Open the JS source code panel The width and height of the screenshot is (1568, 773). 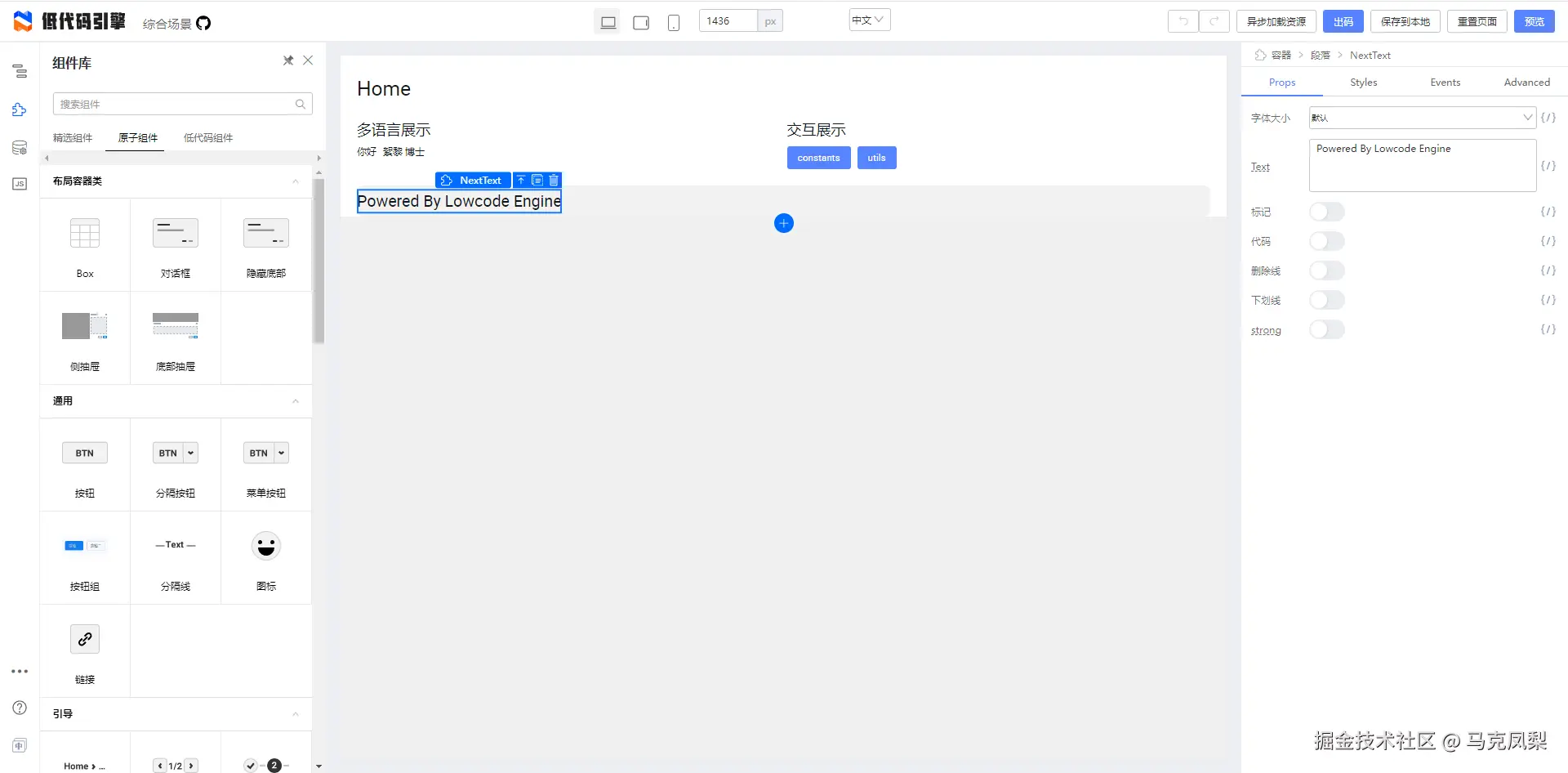(x=20, y=184)
